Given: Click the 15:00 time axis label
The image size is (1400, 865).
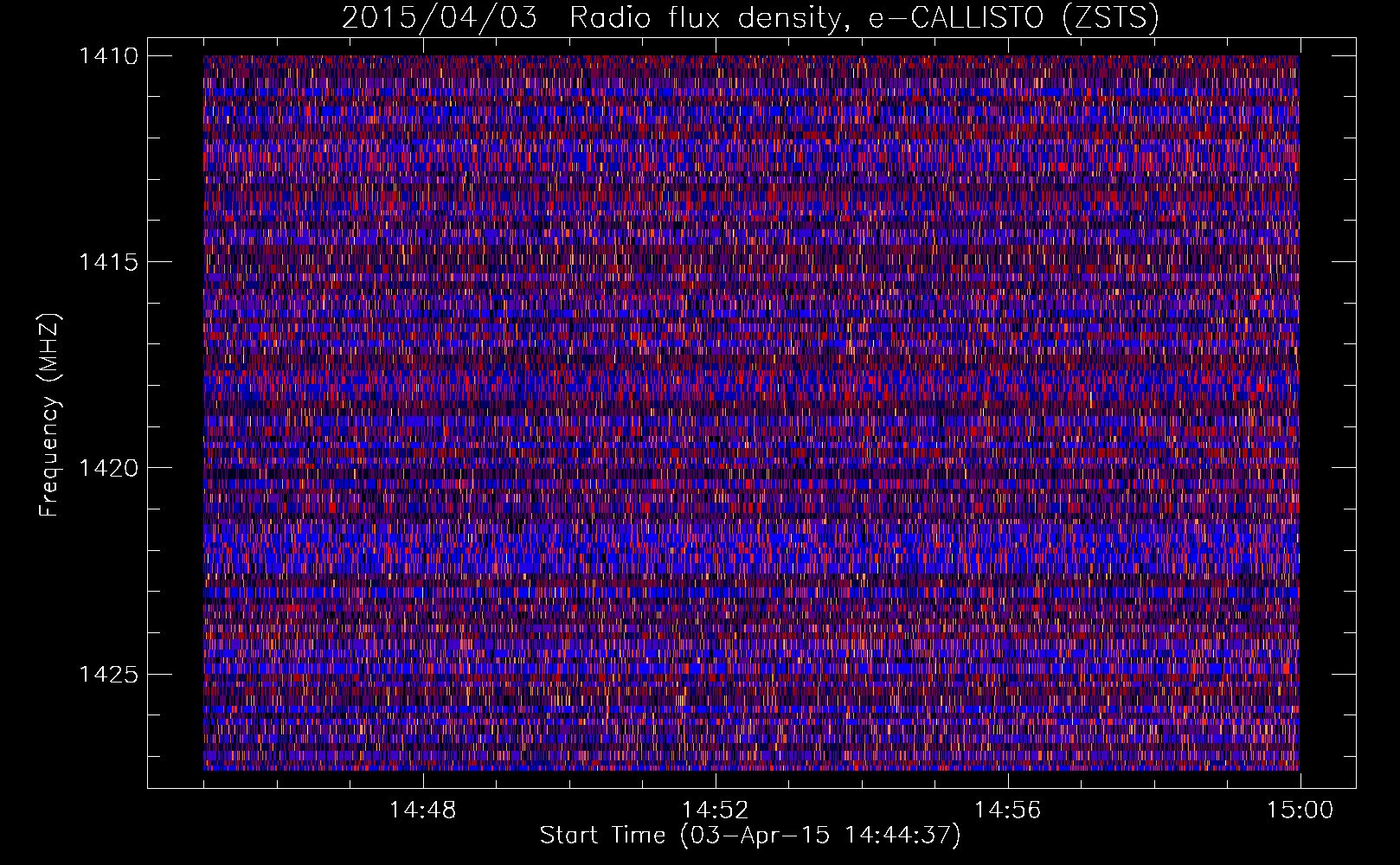Looking at the screenshot, I should click(x=1300, y=811).
